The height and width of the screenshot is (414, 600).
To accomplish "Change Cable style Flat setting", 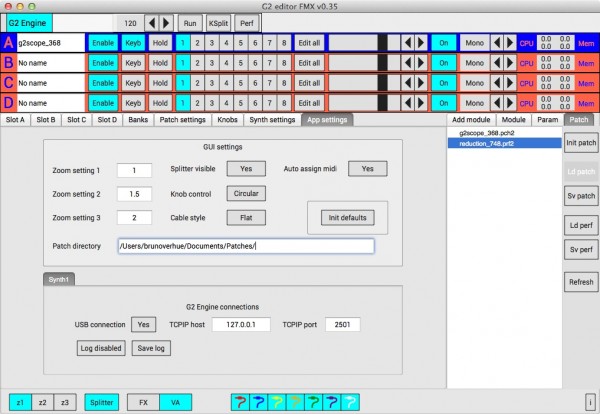I will click(x=246, y=218).
